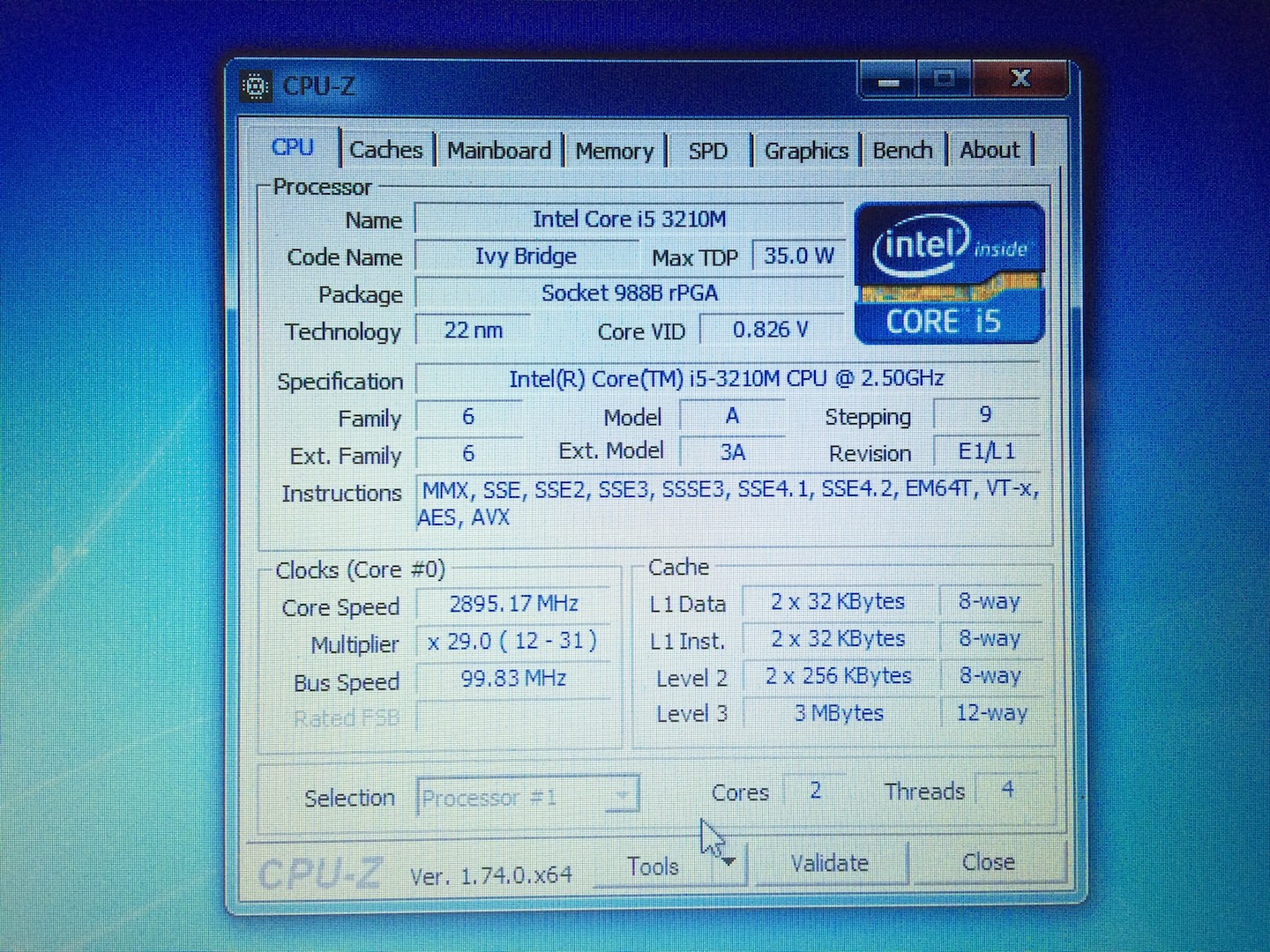
Task: Click the Stepping value '9'
Action: tap(986, 414)
